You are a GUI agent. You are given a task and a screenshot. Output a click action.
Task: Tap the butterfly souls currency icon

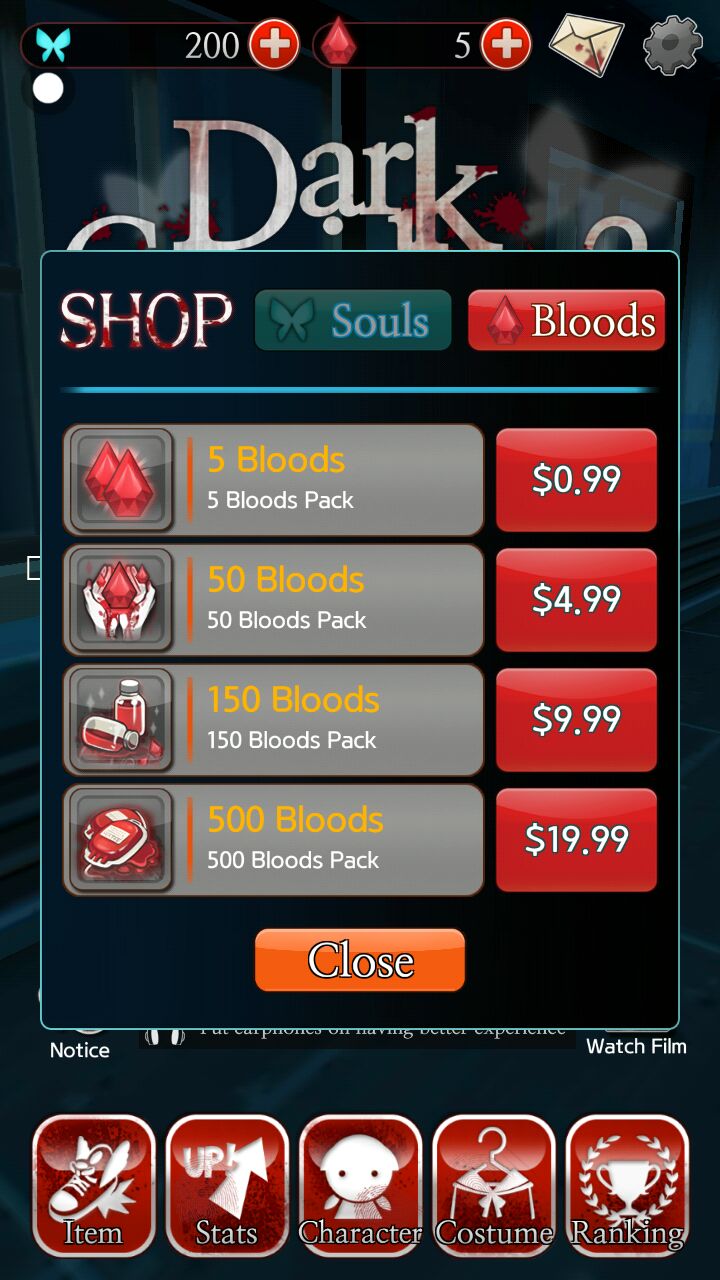point(51,45)
